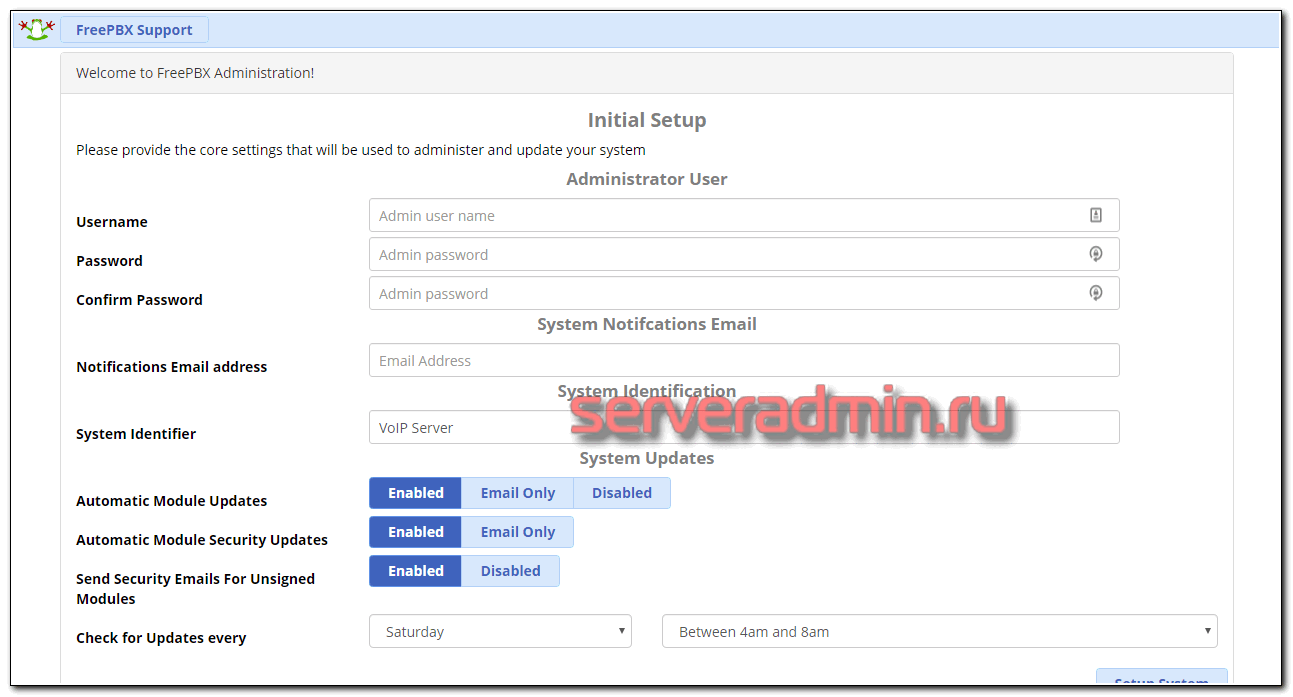Open the Between 4am and 8am time dropdown
The height and width of the screenshot is (697, 1293).
click(x=940, y=631)
